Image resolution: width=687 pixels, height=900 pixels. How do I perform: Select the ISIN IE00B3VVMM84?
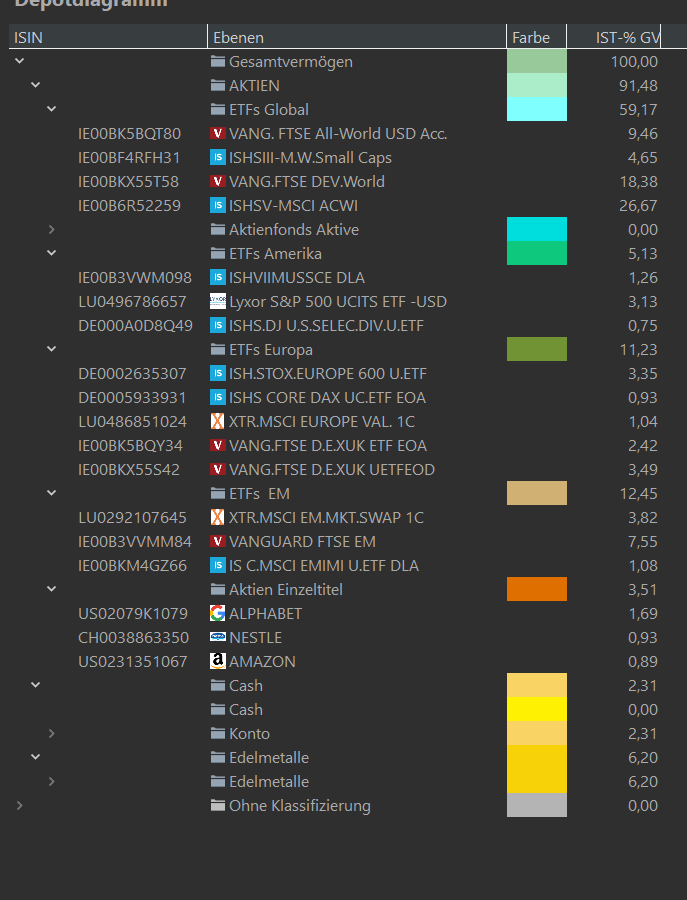135,542
